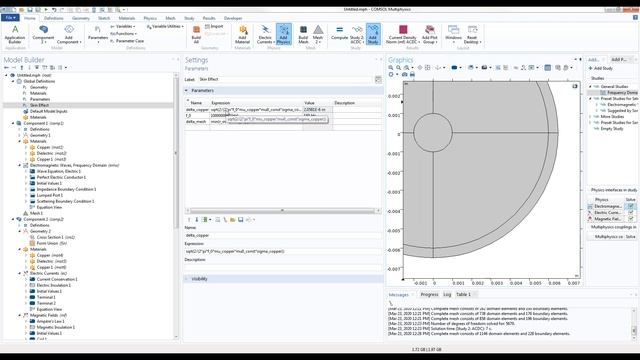Switch to the Results ribbon tab

(x=209, y=18)
